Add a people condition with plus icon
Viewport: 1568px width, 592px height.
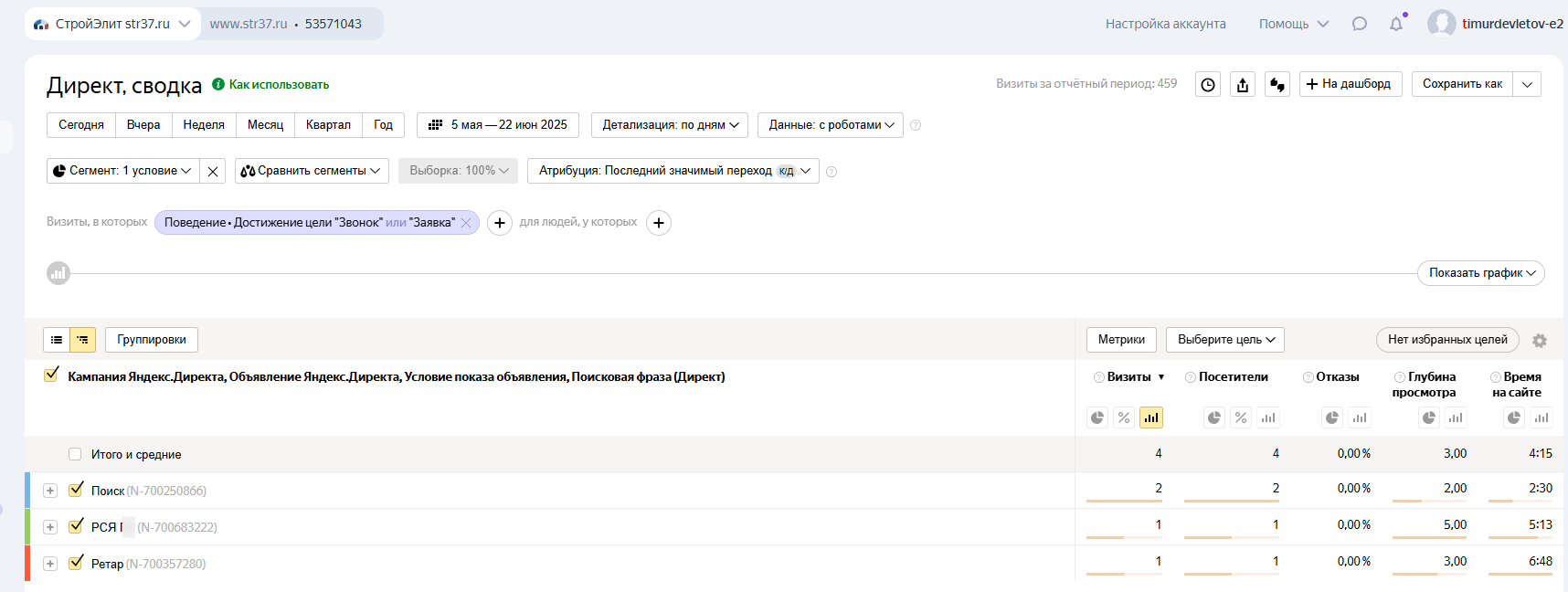(659, 223)
